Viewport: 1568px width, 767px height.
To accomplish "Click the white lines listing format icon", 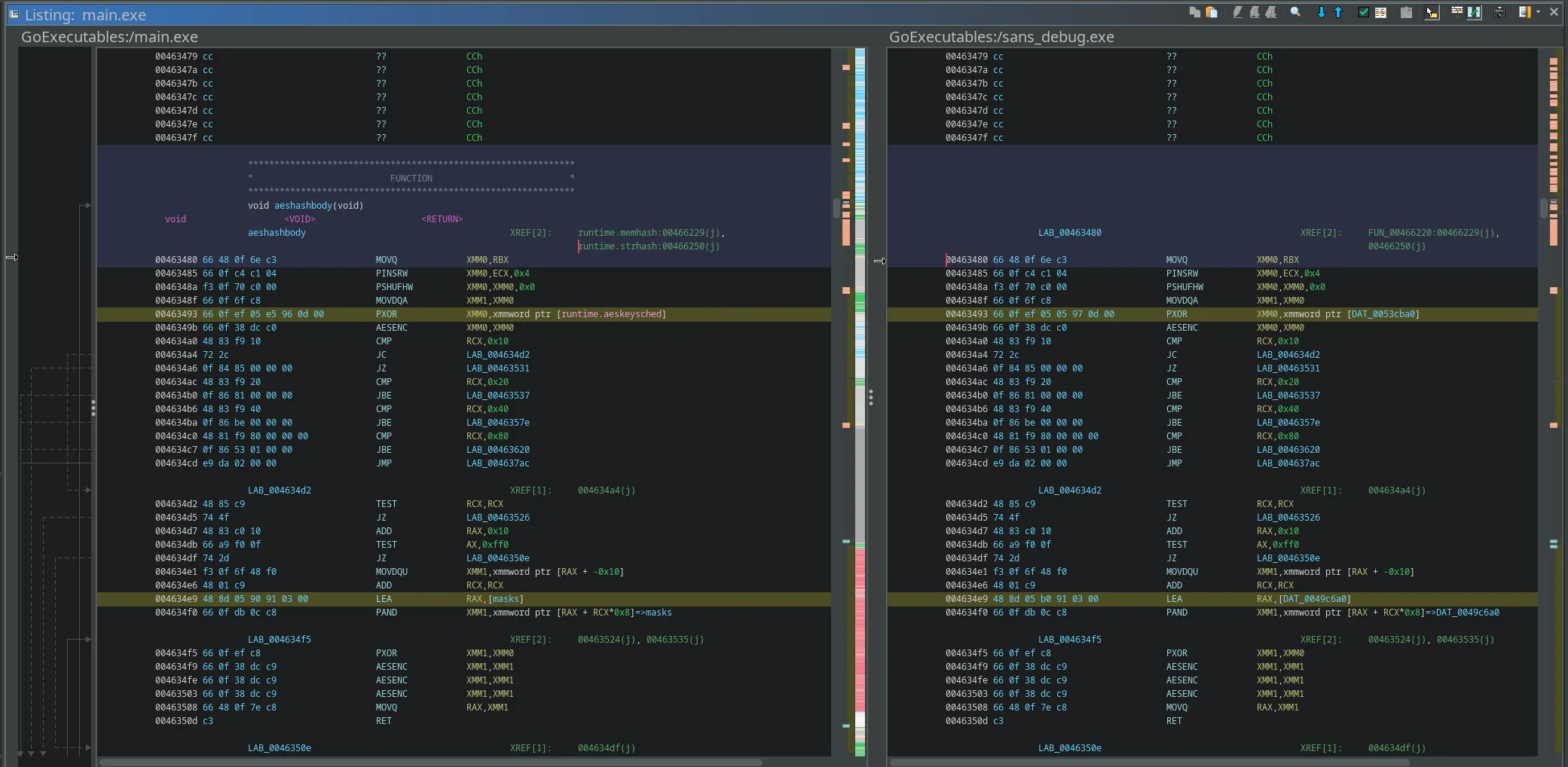I will click(x=1456, y=12).
